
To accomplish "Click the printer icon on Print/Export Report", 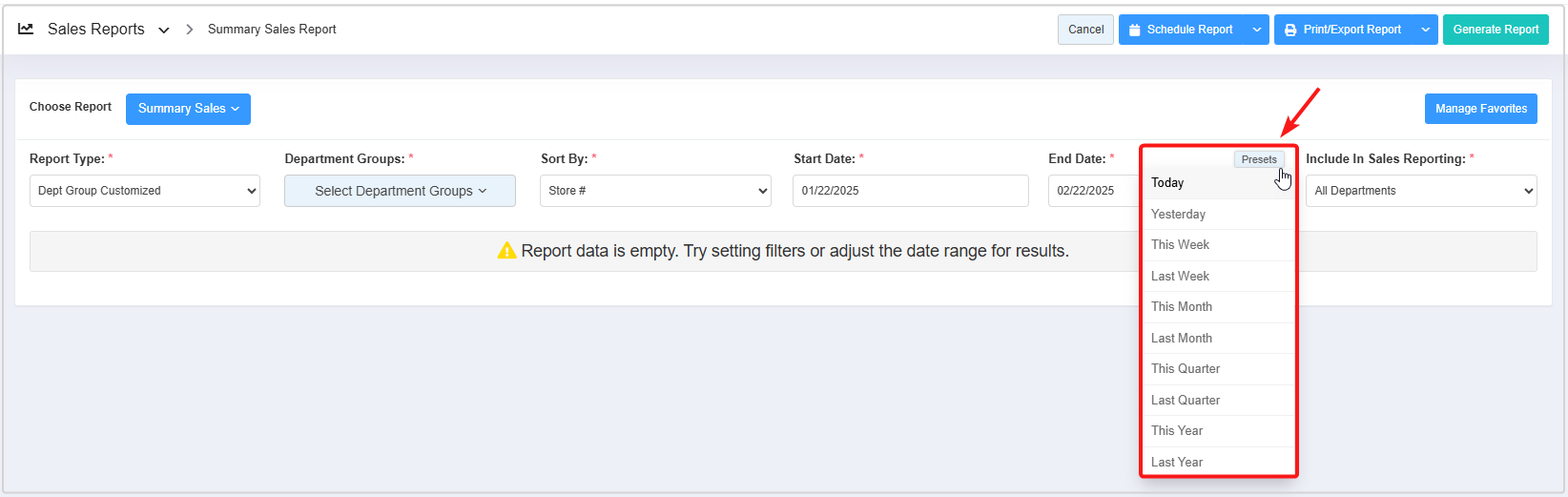I will coord(1290,30).
